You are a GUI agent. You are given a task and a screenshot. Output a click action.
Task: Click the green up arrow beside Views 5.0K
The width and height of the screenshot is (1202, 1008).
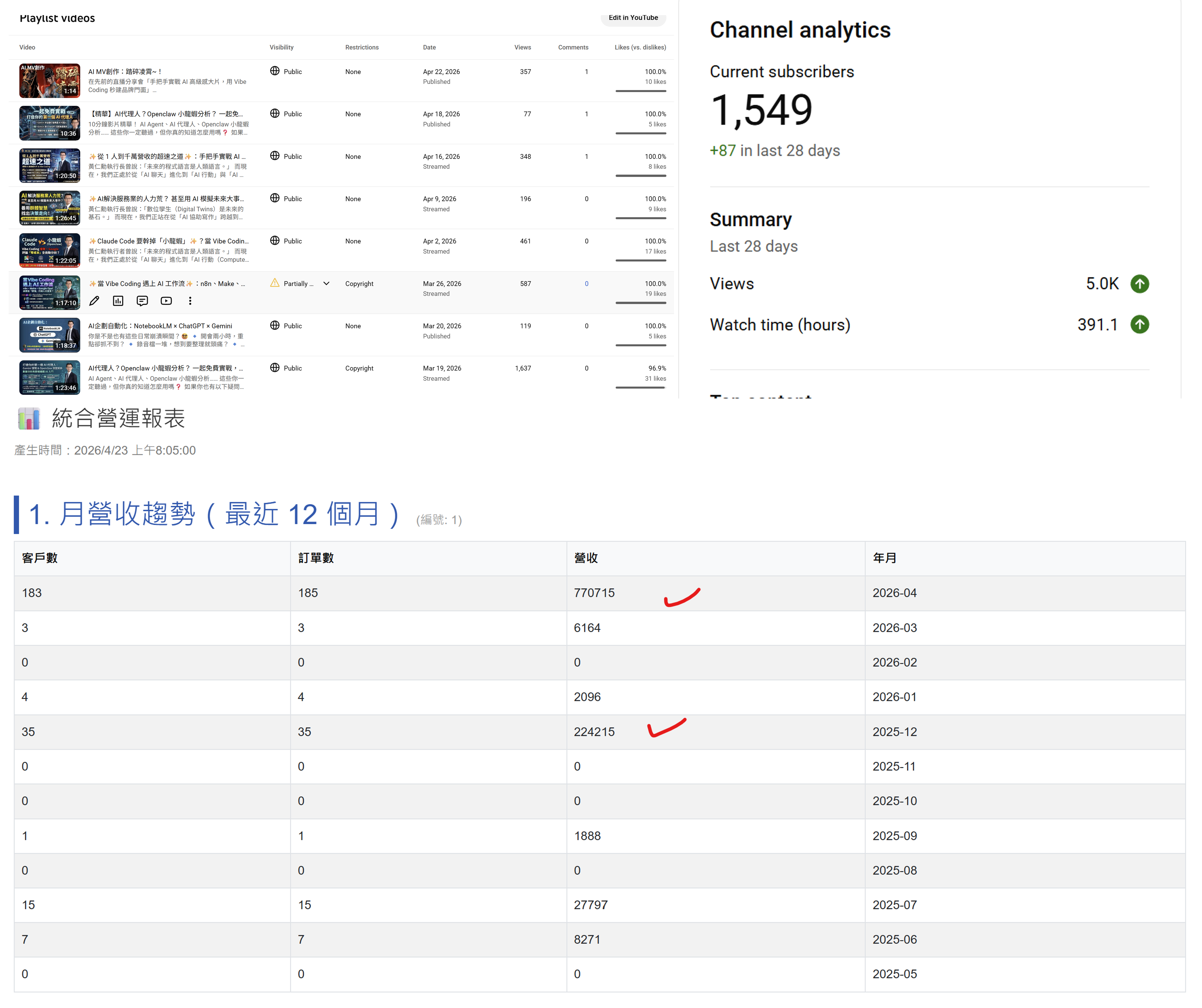(x=1140, y=284)
